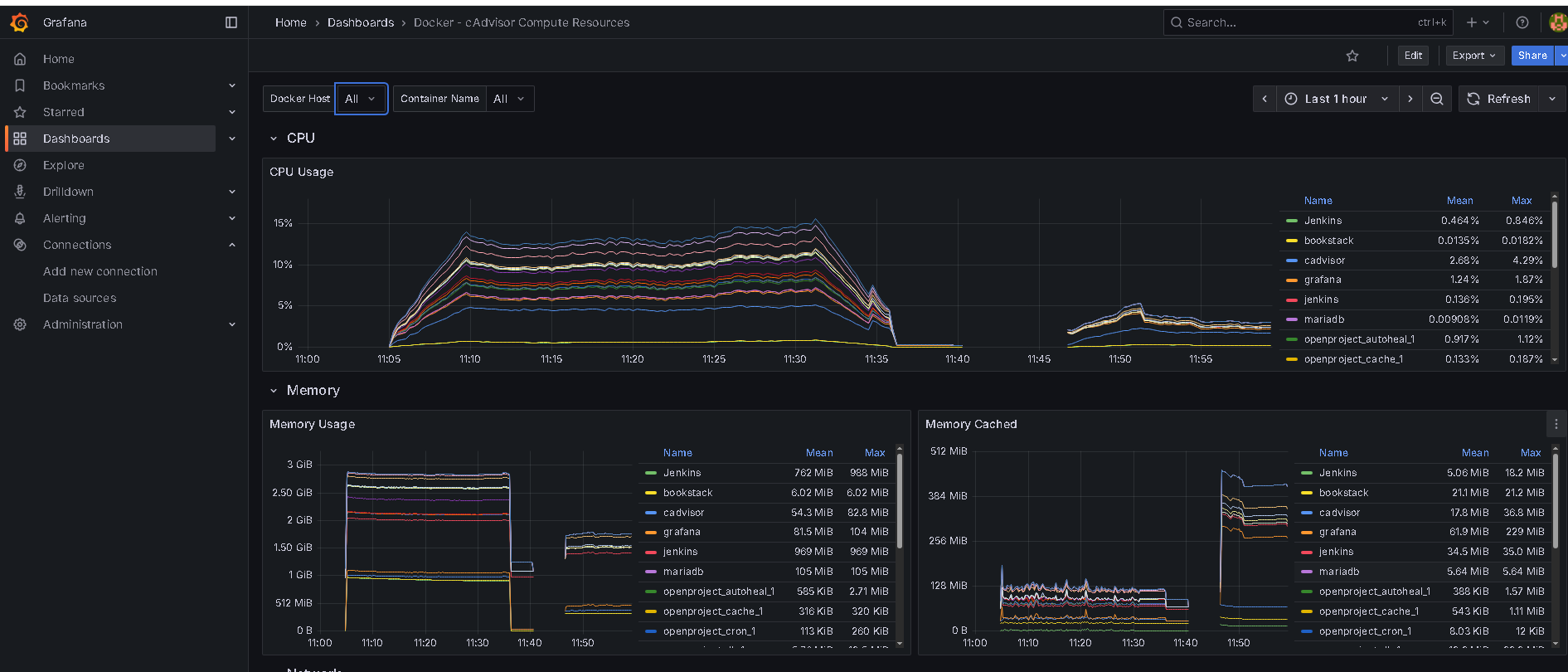
Task: Sort CPU legend by Mean column
Action: [1460, 201]
